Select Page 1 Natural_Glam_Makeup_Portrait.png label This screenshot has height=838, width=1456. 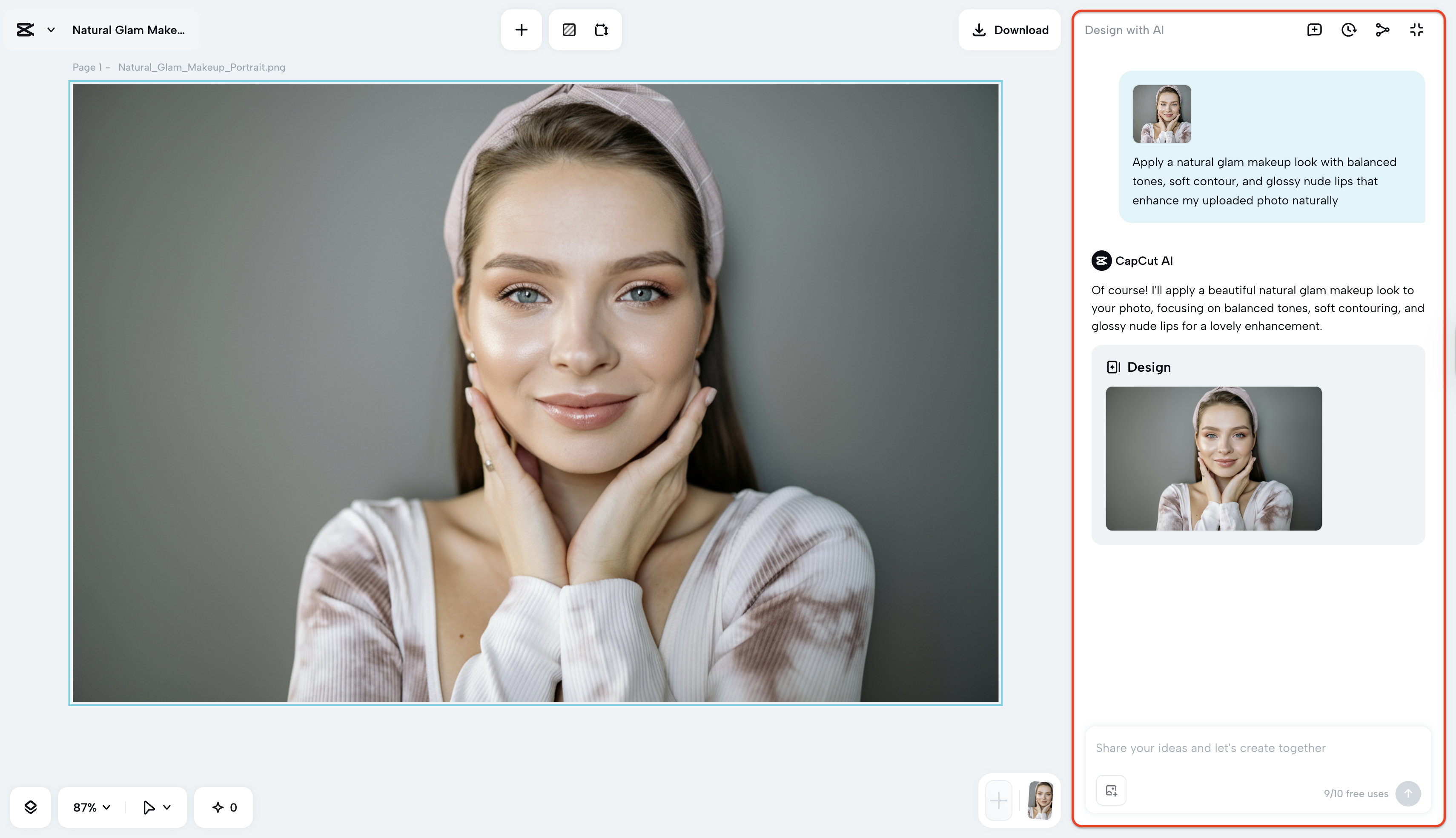[x=178, y=67]
